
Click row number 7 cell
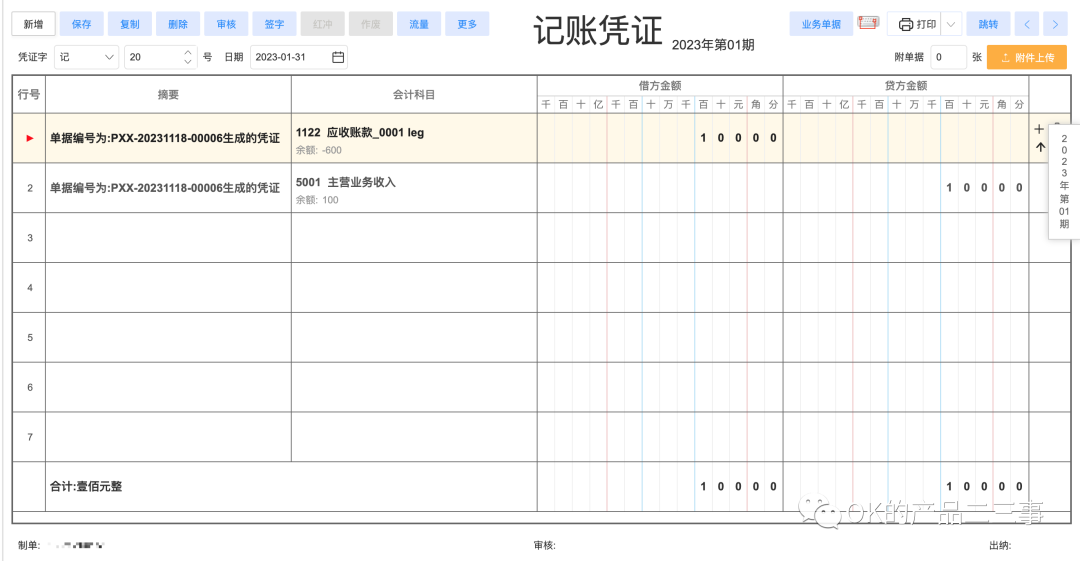pyautogui.click(x=30, y=437)
